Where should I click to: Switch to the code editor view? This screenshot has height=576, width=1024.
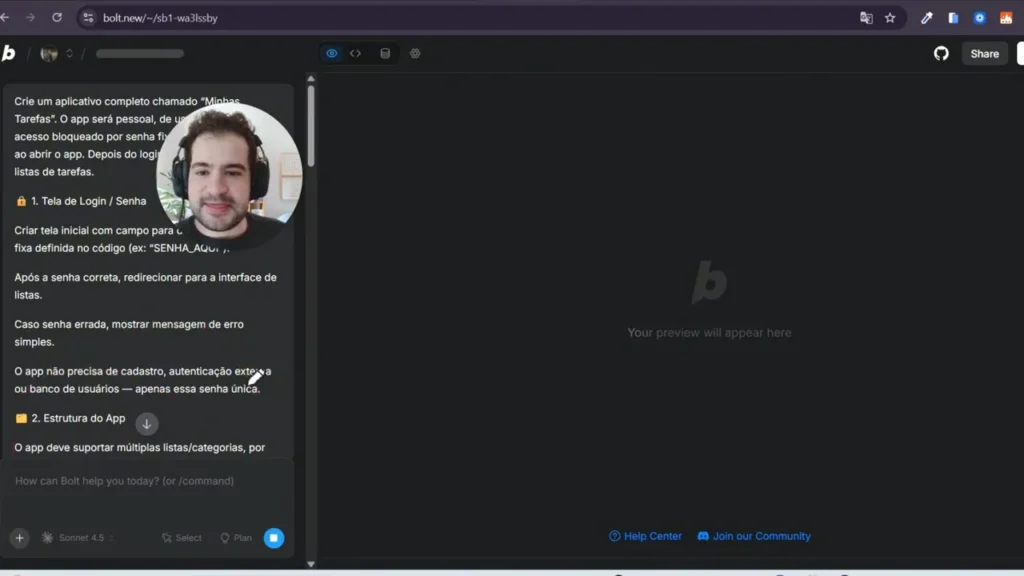(357, 53)
